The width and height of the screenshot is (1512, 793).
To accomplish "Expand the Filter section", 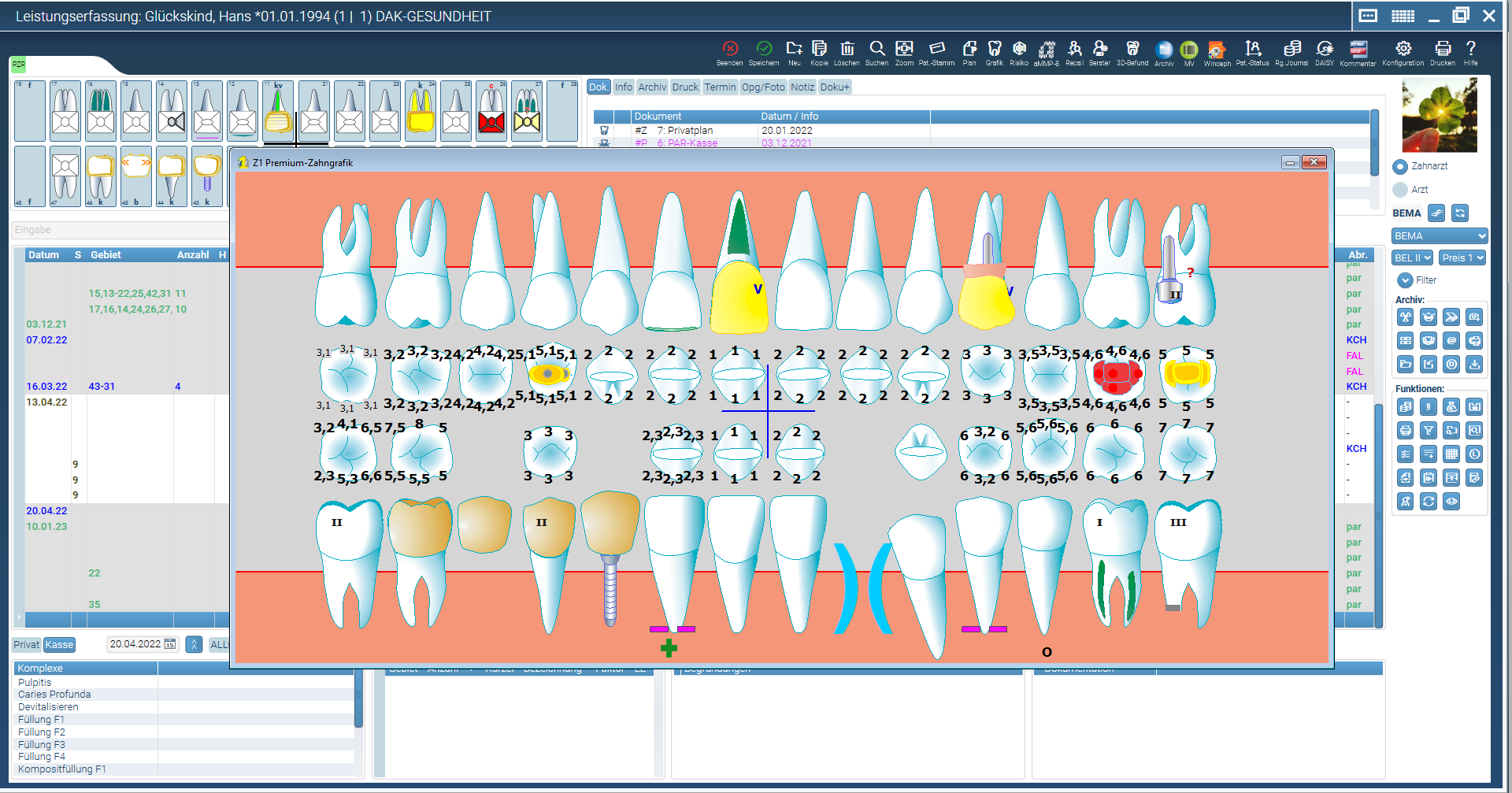I will point(1405,280).
